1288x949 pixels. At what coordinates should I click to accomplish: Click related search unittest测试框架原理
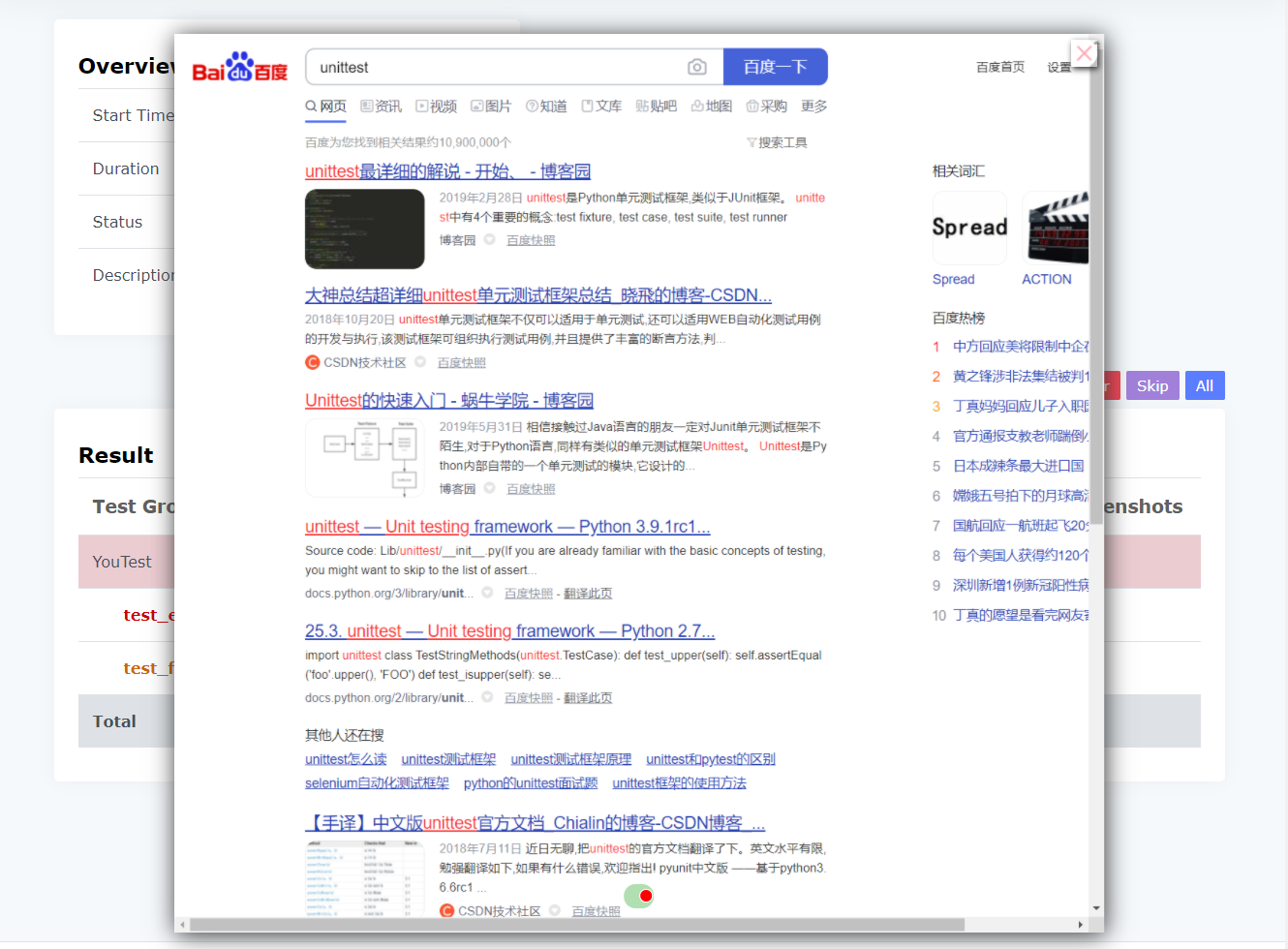(571, 759)
